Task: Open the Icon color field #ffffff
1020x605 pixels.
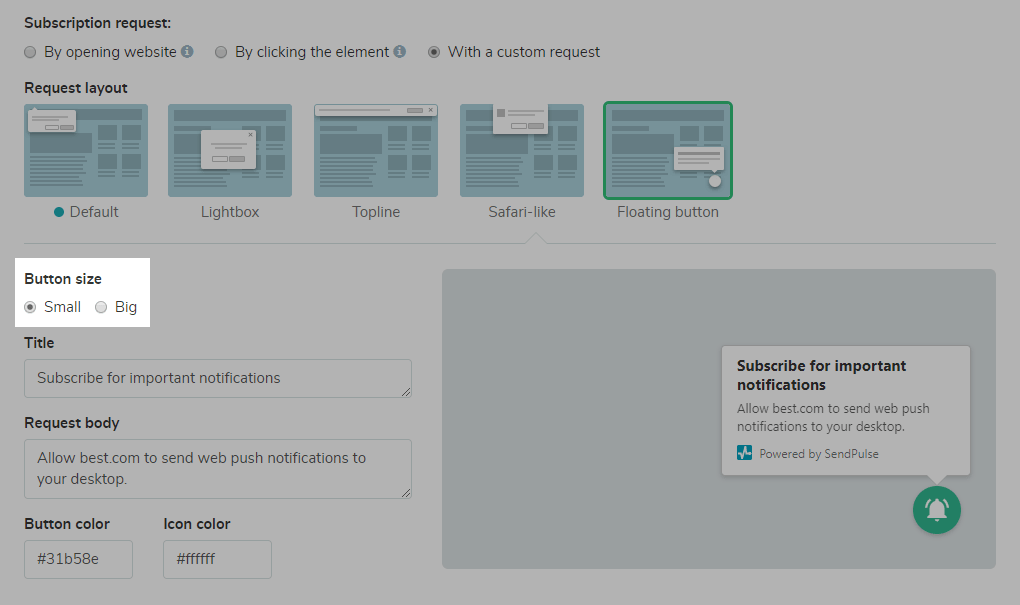Action: (217, 559)
